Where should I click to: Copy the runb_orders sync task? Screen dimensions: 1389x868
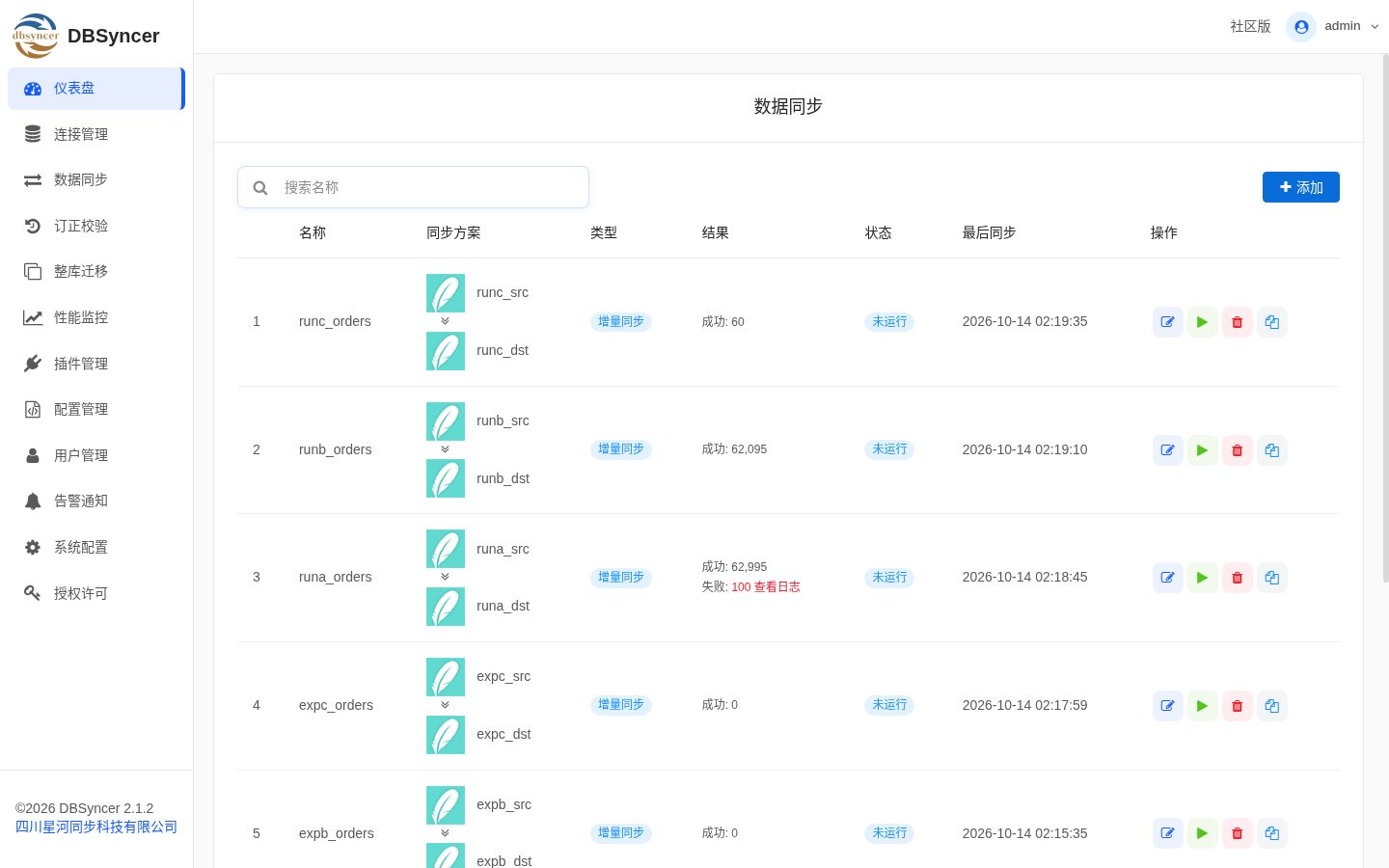(x=1272, y=450)
